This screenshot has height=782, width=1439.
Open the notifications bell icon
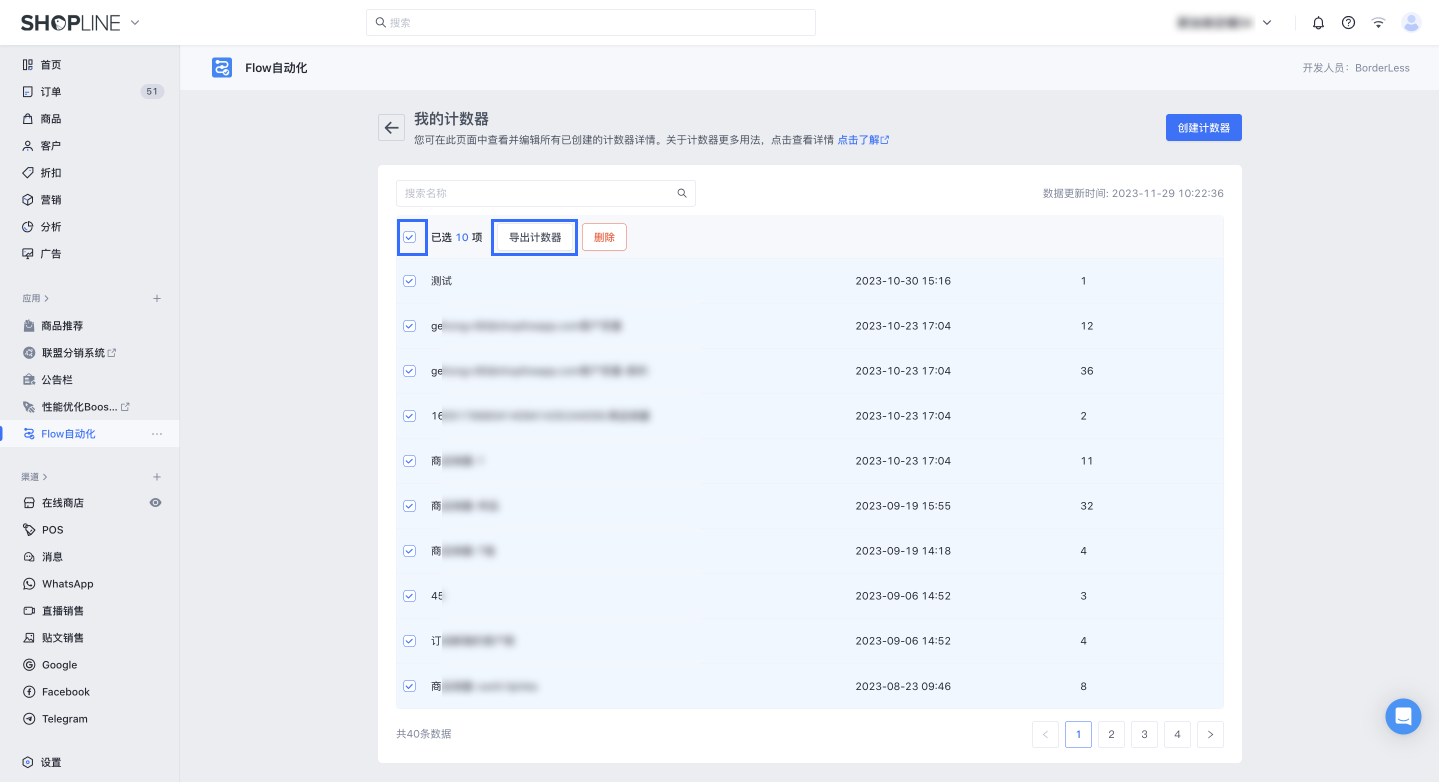(1318, 23)
